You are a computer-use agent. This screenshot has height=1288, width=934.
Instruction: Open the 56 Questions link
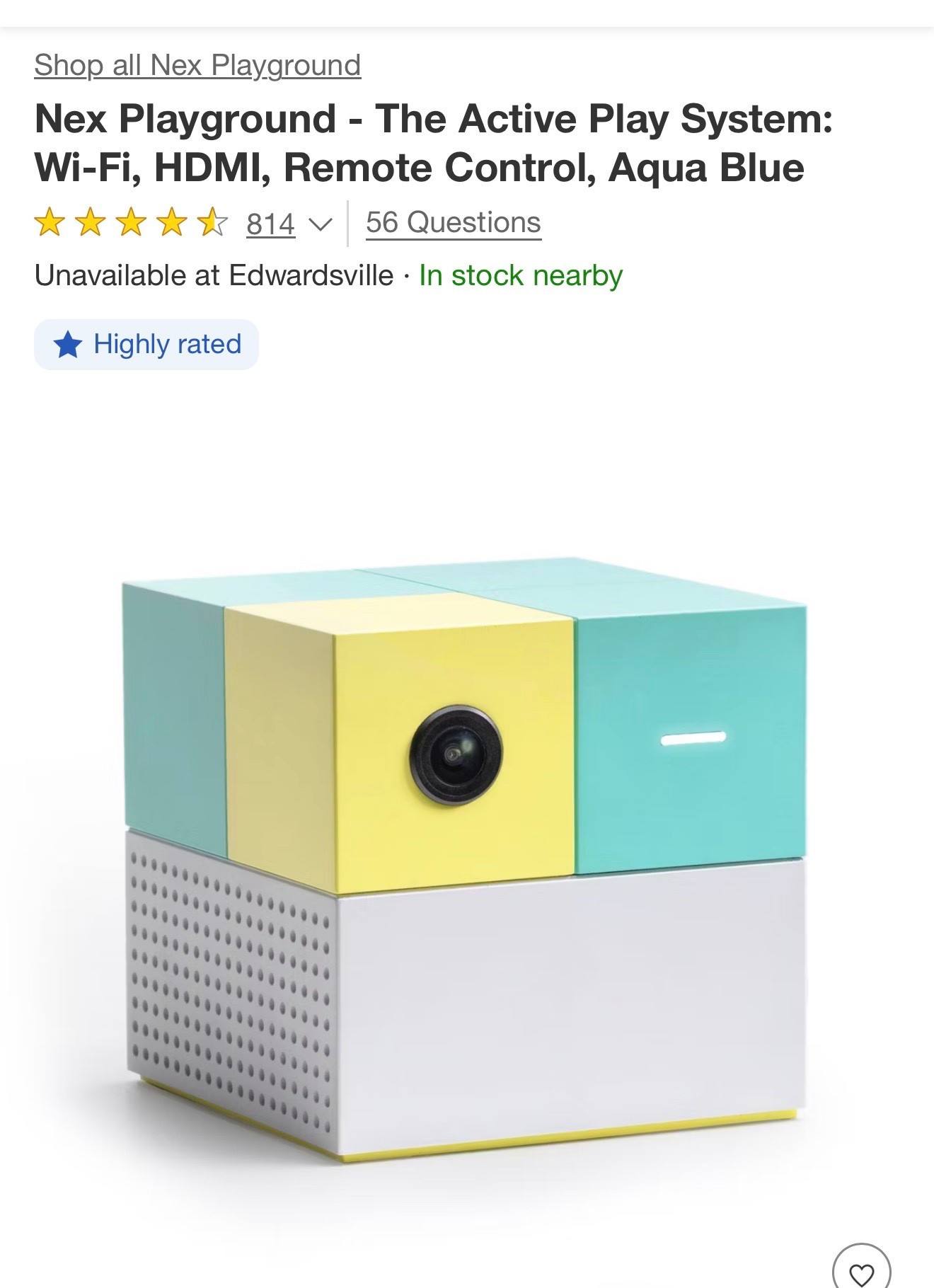(x=454, y=223)
